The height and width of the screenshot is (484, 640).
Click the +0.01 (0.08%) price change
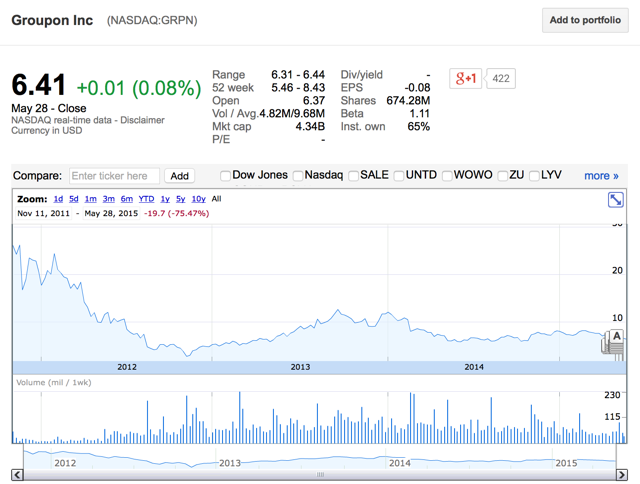[139, 88]
